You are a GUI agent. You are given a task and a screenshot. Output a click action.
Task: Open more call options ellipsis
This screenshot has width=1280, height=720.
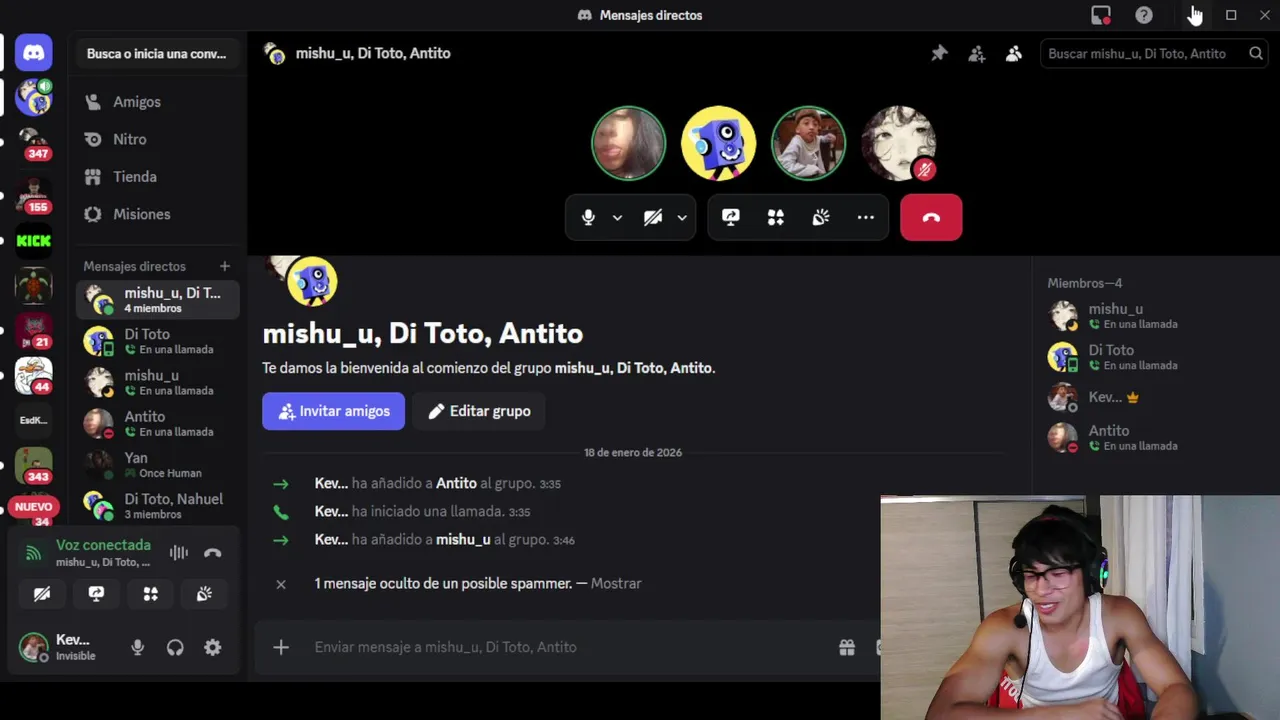866,217
